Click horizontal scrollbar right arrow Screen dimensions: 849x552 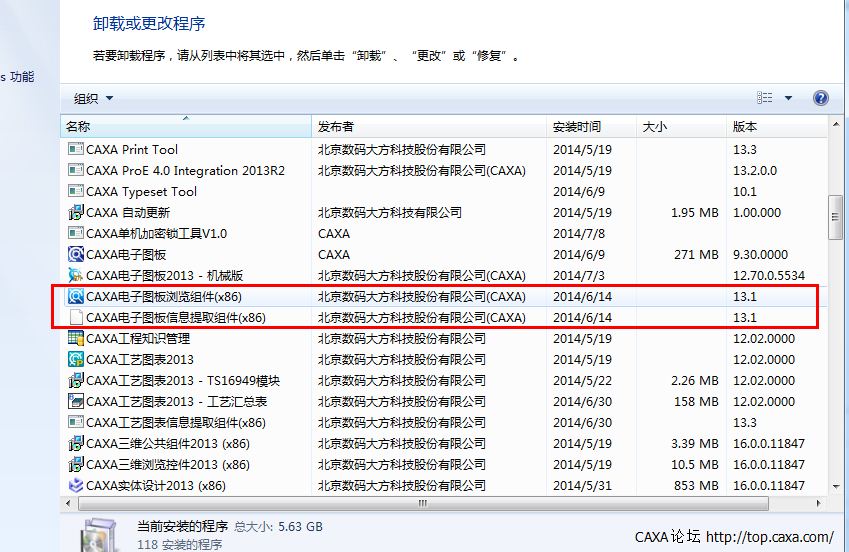click(818, 503)
